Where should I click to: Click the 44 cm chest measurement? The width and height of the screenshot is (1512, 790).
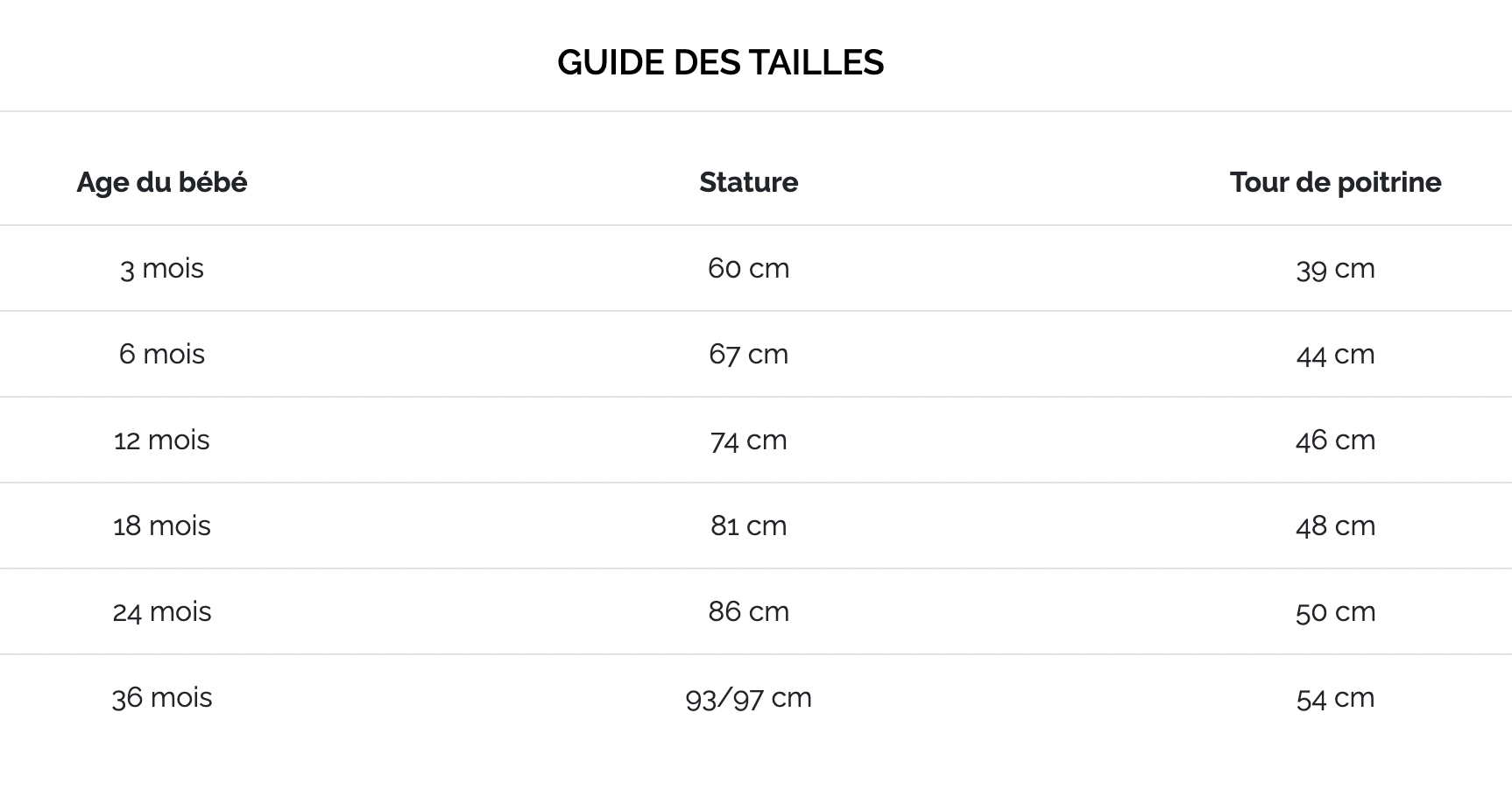pyautogui.click(x=1335, y=354)
